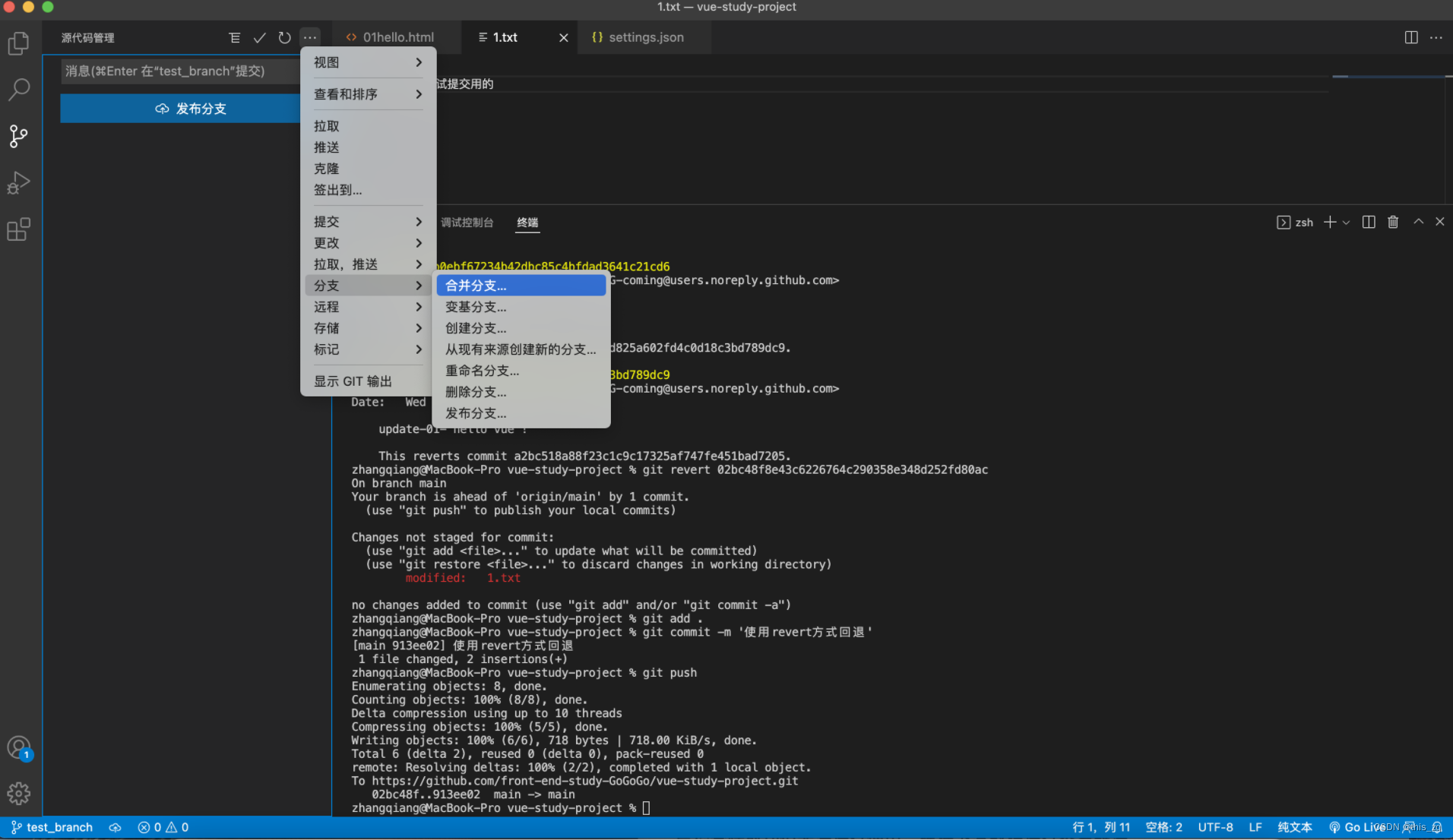Split the editor to the right
This screenshot has height=840, width=1453.
[1411, 37]
